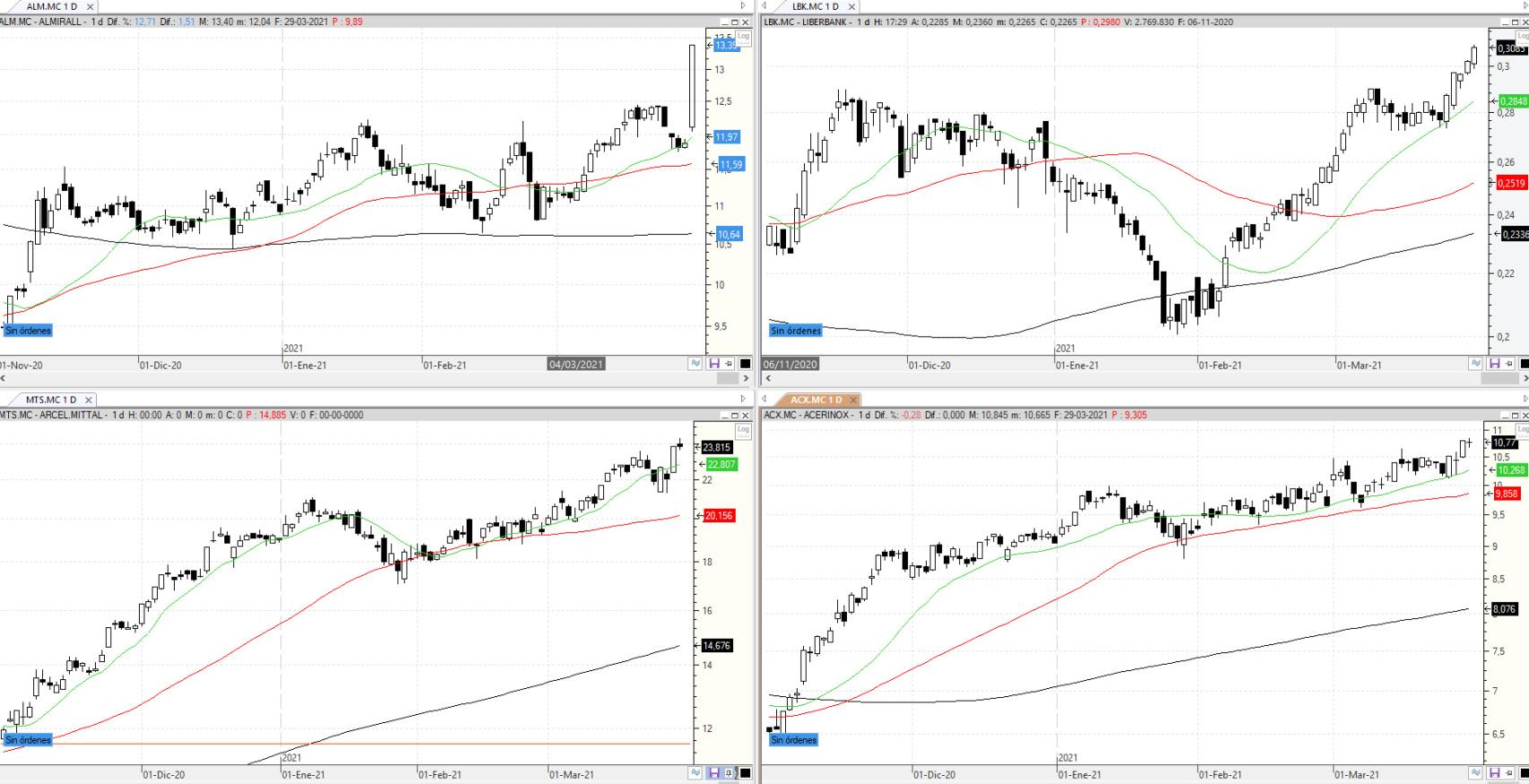Screen dimensions: 1529x784
Task: Click the save icon in the Almirall chart
Action: point(714,364)
